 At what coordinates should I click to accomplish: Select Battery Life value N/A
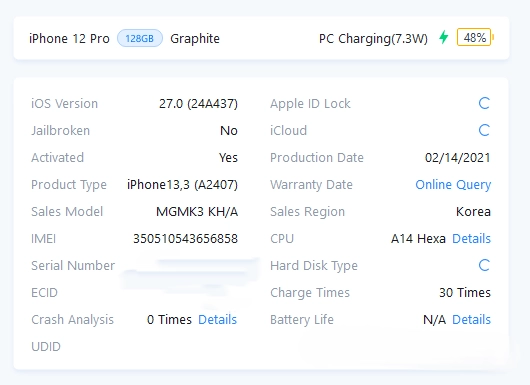(434, 319)
